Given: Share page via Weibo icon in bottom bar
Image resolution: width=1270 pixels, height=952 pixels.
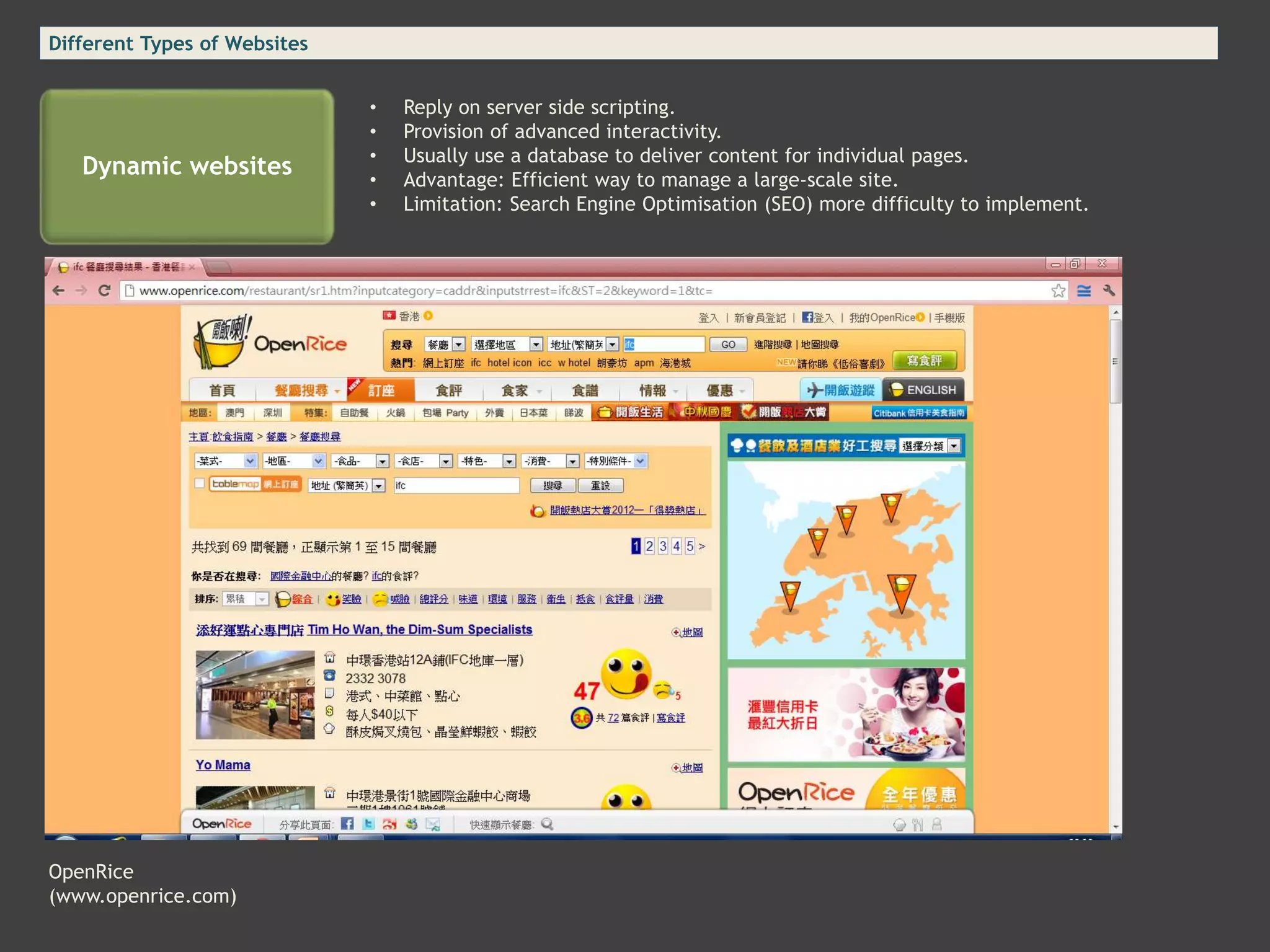Looking at the screenshot, I should 389,824.
